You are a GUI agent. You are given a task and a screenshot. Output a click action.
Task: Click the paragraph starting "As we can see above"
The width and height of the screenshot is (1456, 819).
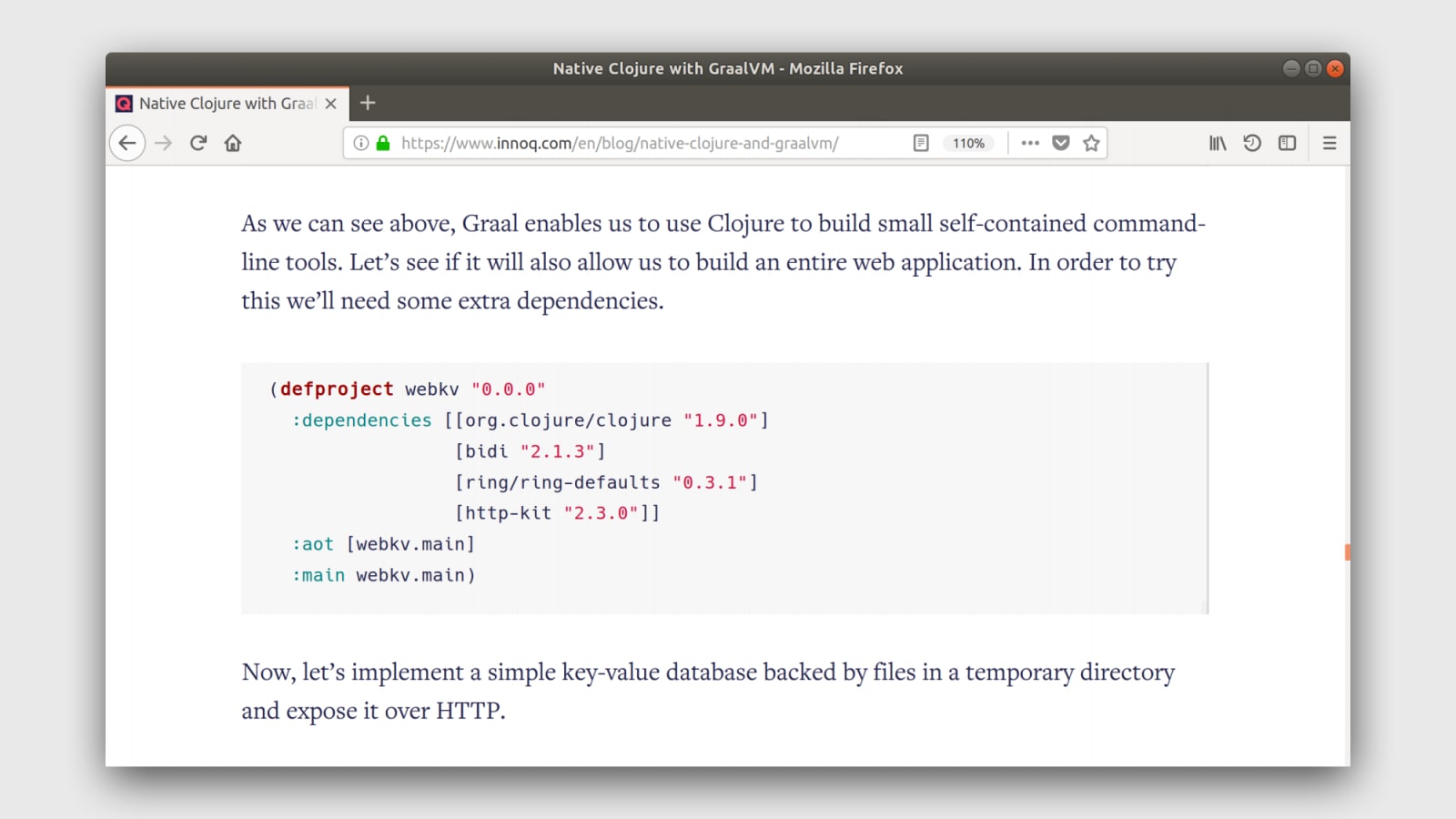[x=723, y=262]
